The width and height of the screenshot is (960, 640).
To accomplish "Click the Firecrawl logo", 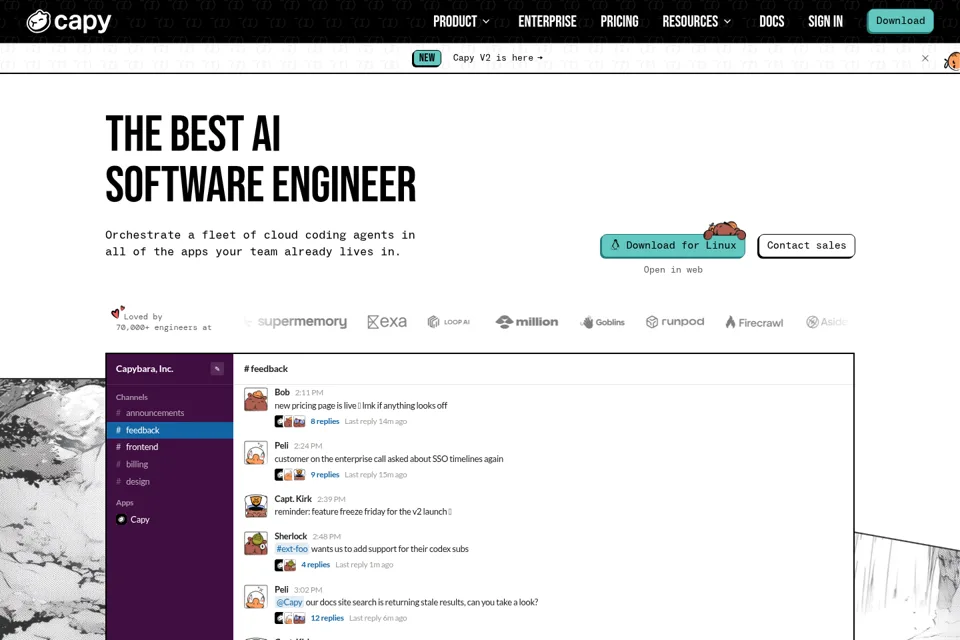I will click(754, 322).
